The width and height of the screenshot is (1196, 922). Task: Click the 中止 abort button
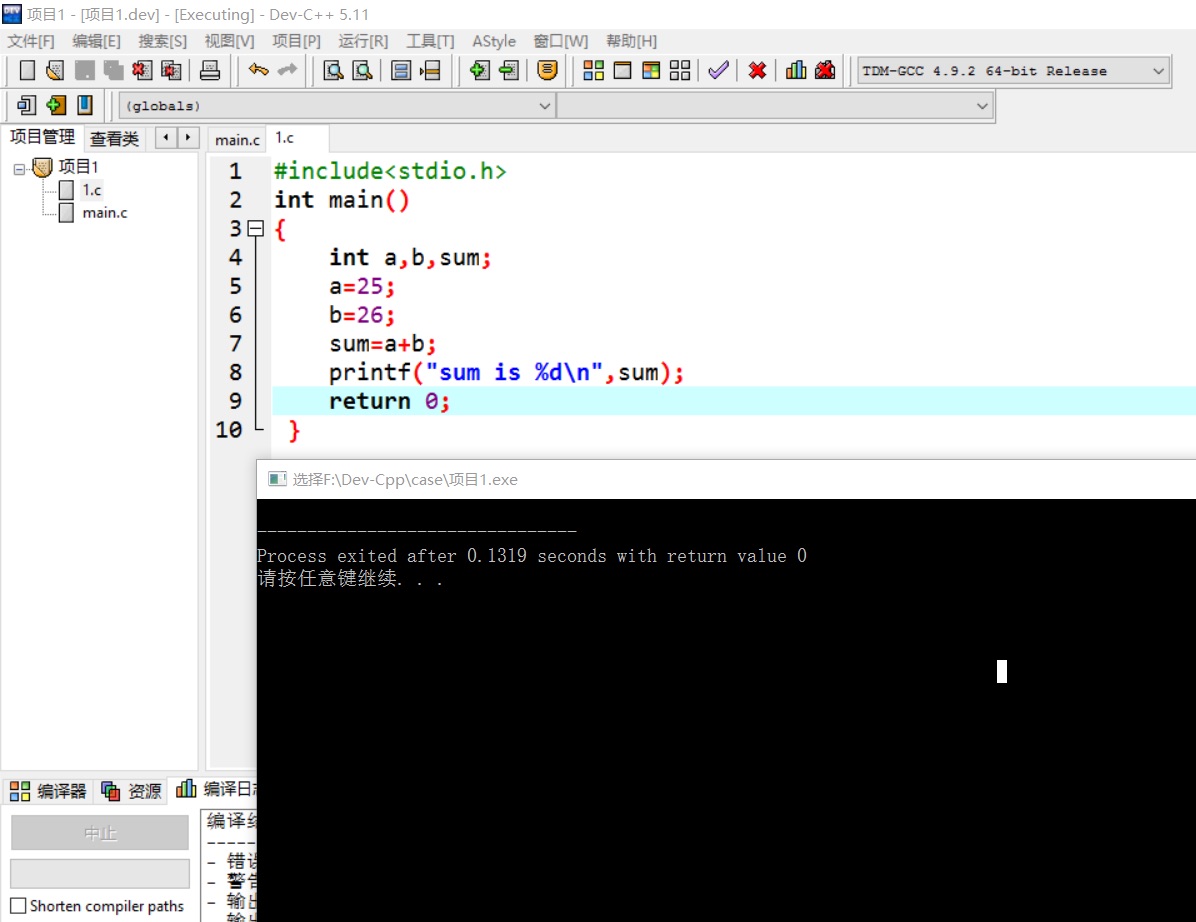click(x=100, y=833)
